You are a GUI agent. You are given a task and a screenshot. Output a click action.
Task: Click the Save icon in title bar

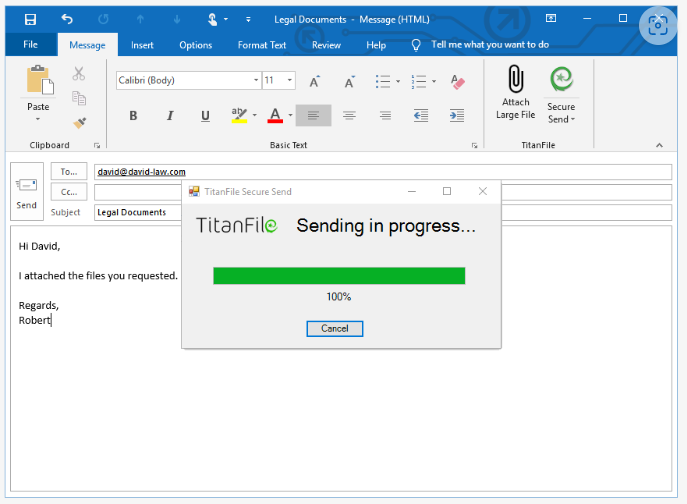[x=30, y=19]
